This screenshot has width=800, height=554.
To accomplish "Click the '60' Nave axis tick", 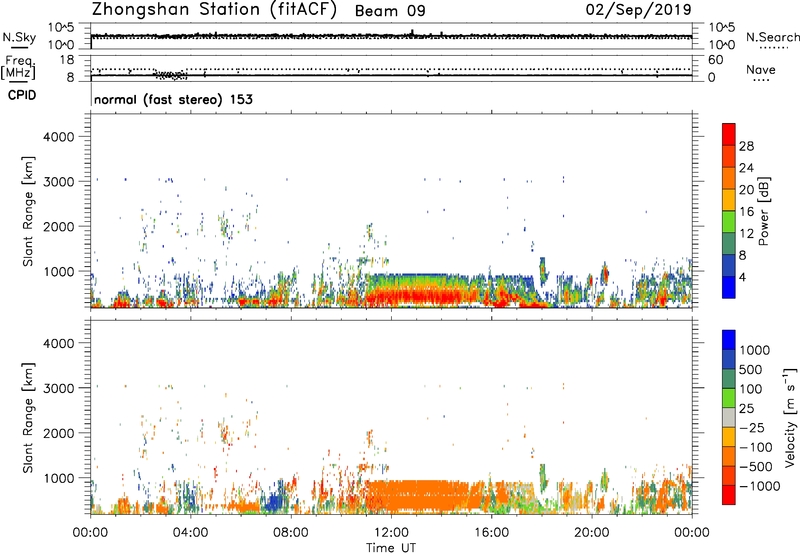I will [x=715, y=60].
